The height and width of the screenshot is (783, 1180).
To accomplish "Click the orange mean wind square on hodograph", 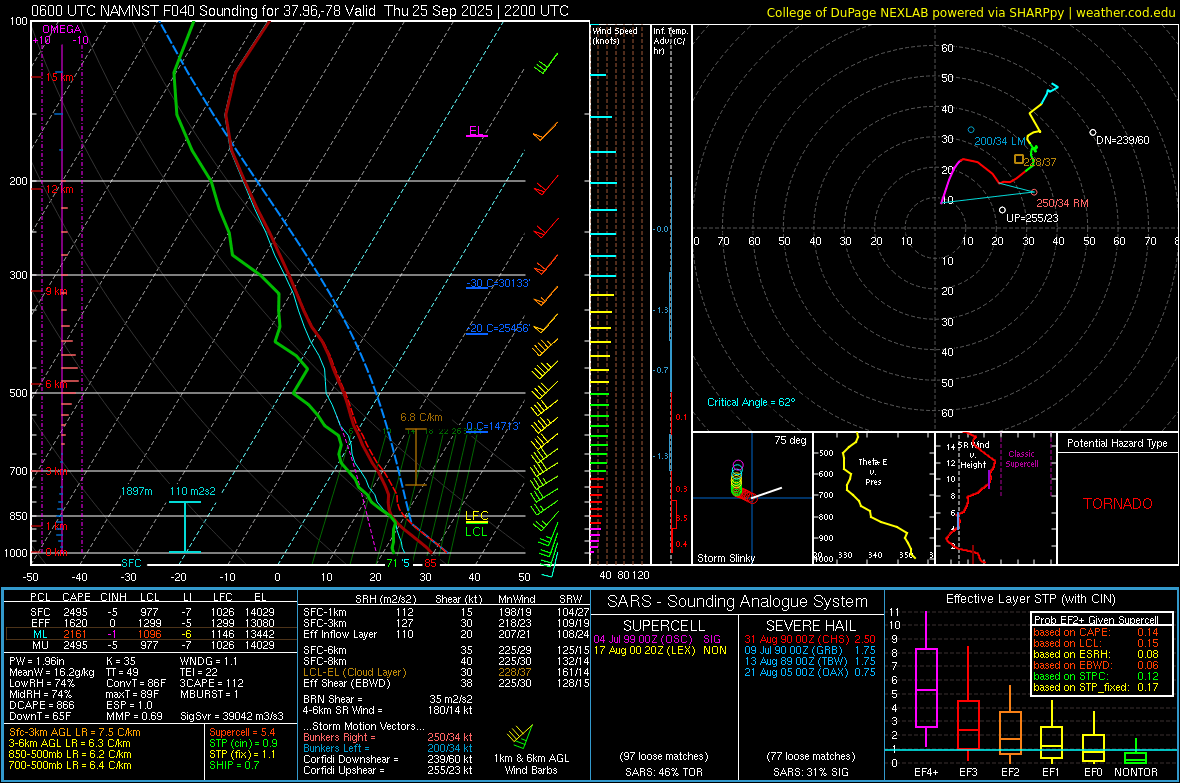I will pos(1018,159).
